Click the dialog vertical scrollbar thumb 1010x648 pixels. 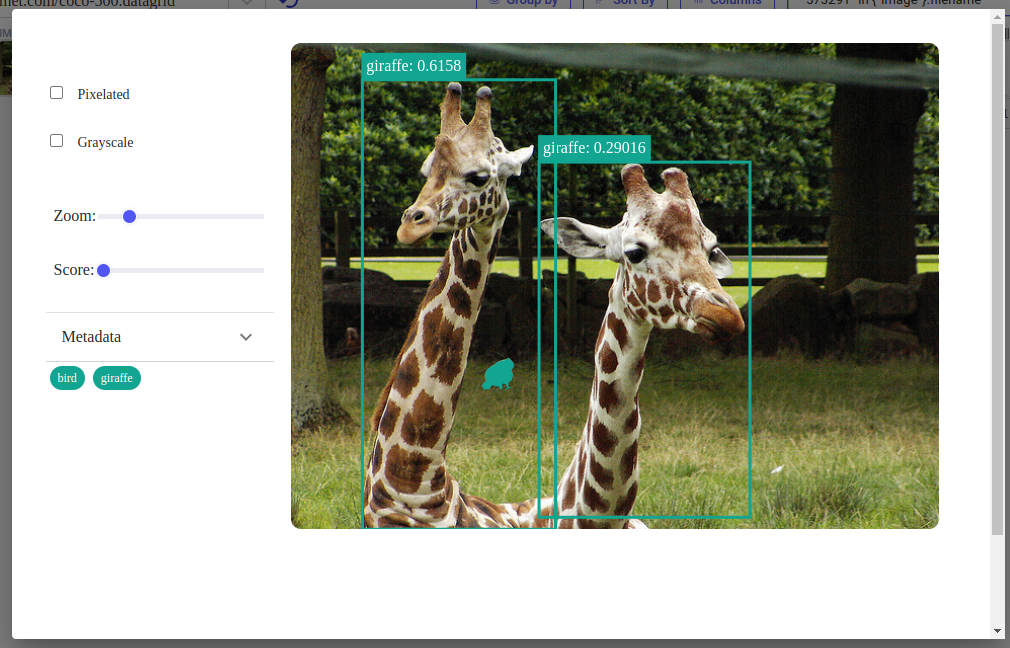(x=998, y=279)
